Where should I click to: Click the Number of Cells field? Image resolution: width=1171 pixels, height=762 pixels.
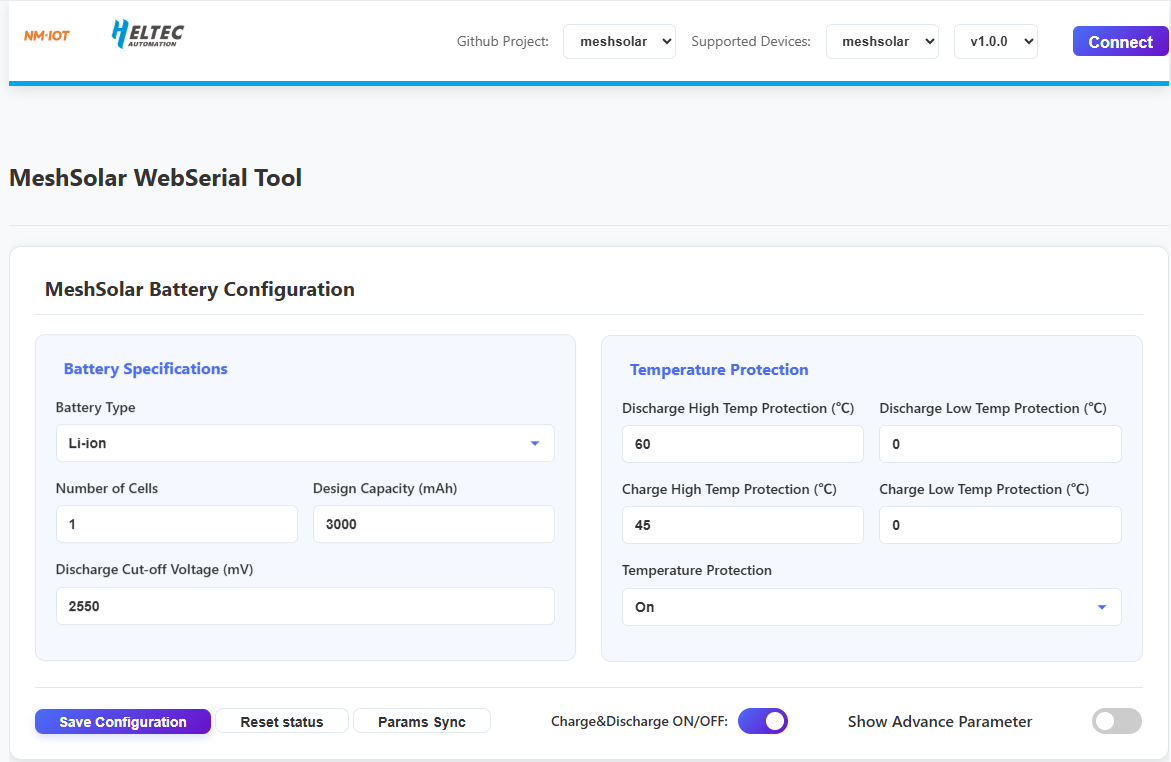coord(177,524)
